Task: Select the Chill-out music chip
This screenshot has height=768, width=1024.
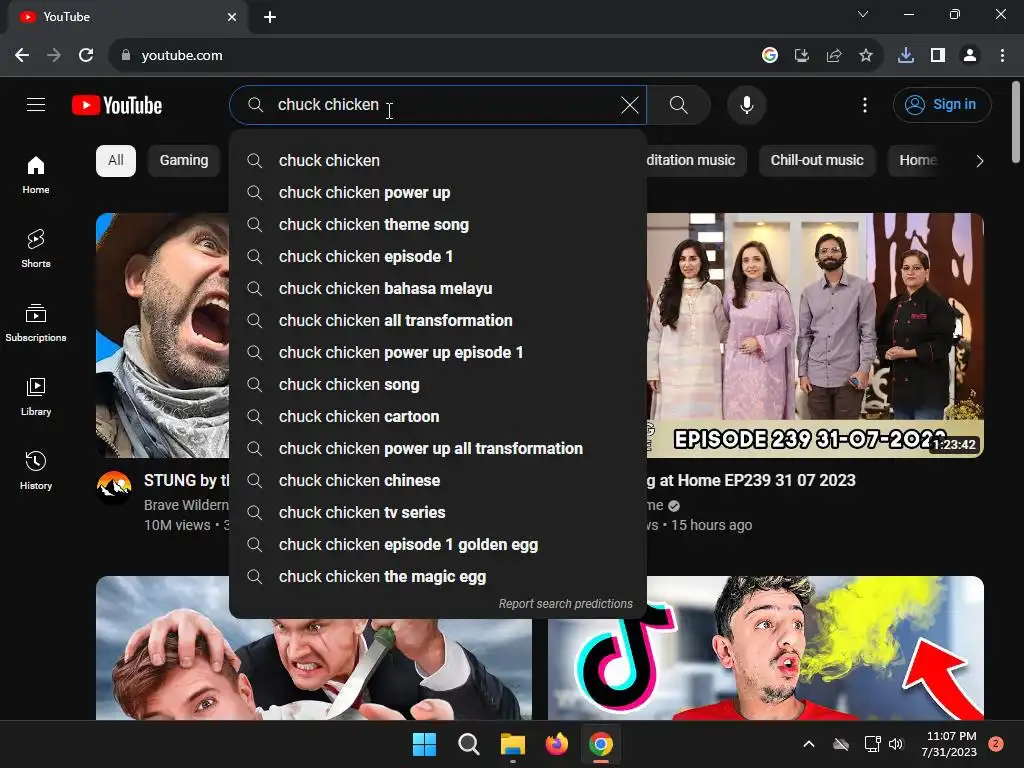Action: [816, 161]
